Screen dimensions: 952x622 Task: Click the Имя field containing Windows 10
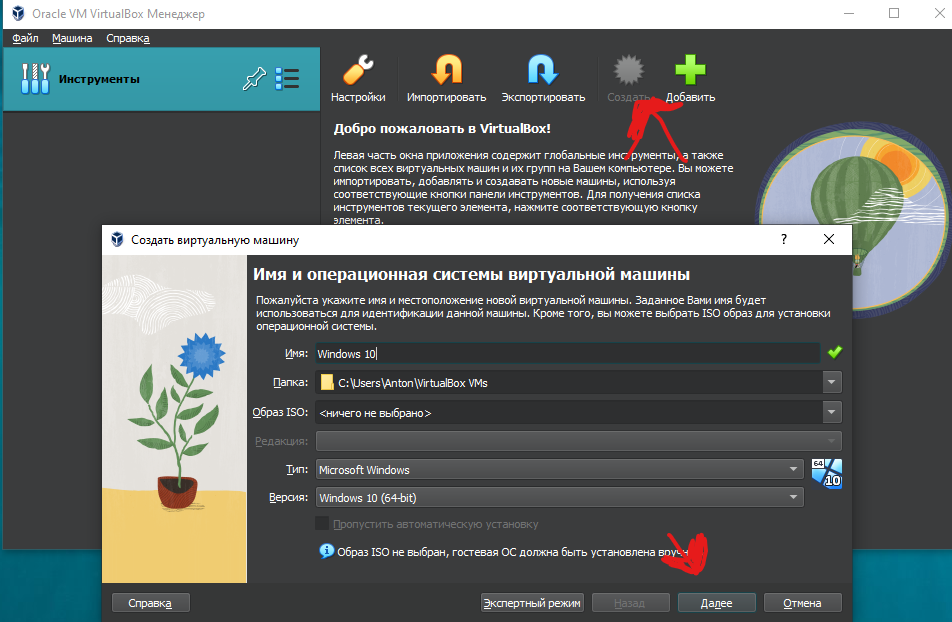(568, 354)
